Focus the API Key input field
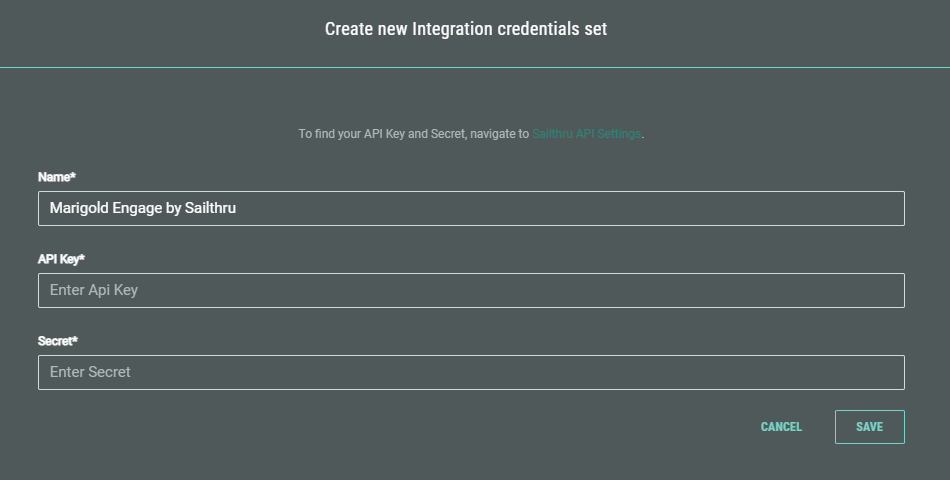The width and height of the screenshot is (950, 480). click(x=471, y=290)
